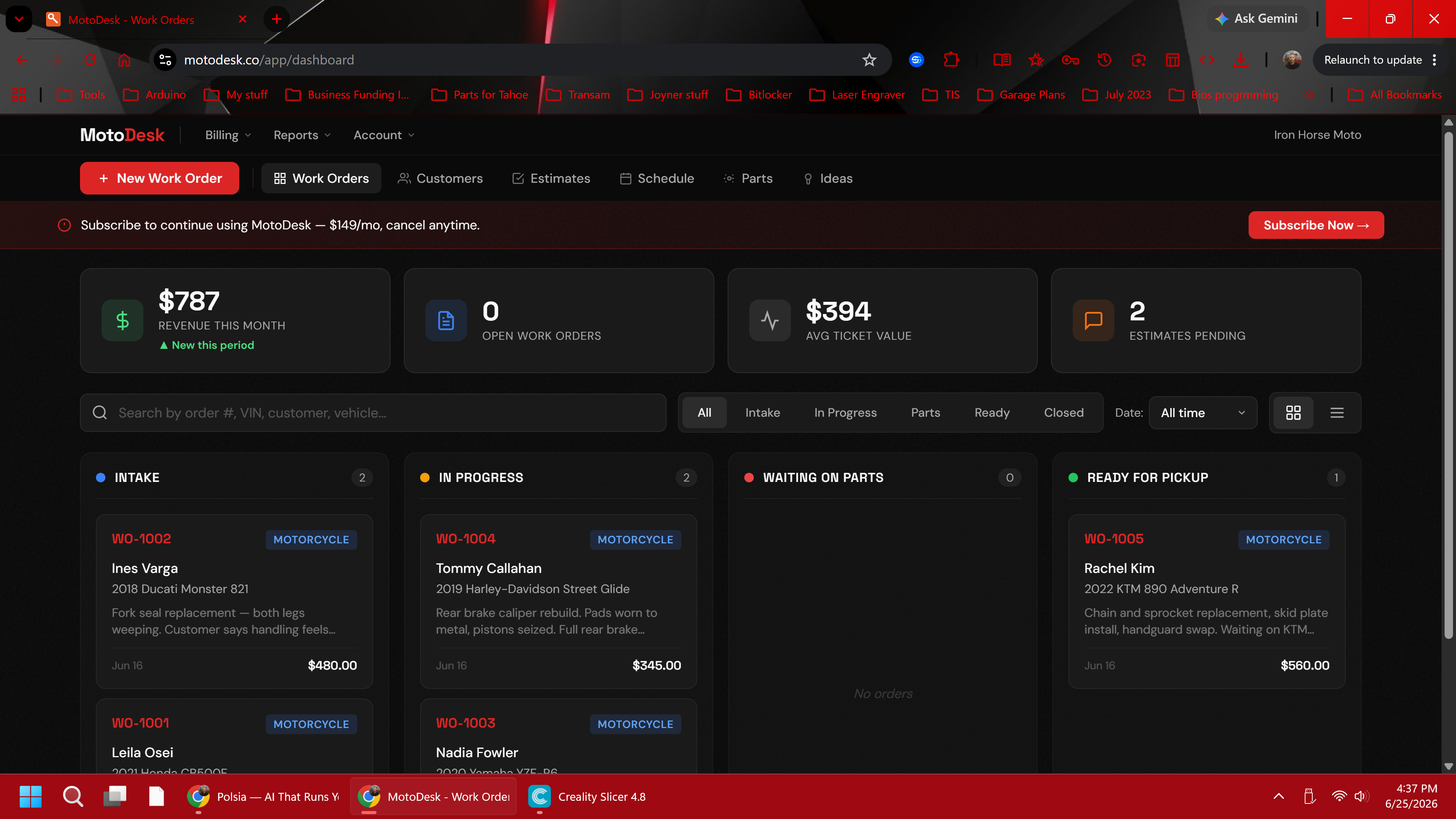1456x819 pixels.
Task: Click Relaunch to update
Action: pyautogui.click(x=1372, y=60)
